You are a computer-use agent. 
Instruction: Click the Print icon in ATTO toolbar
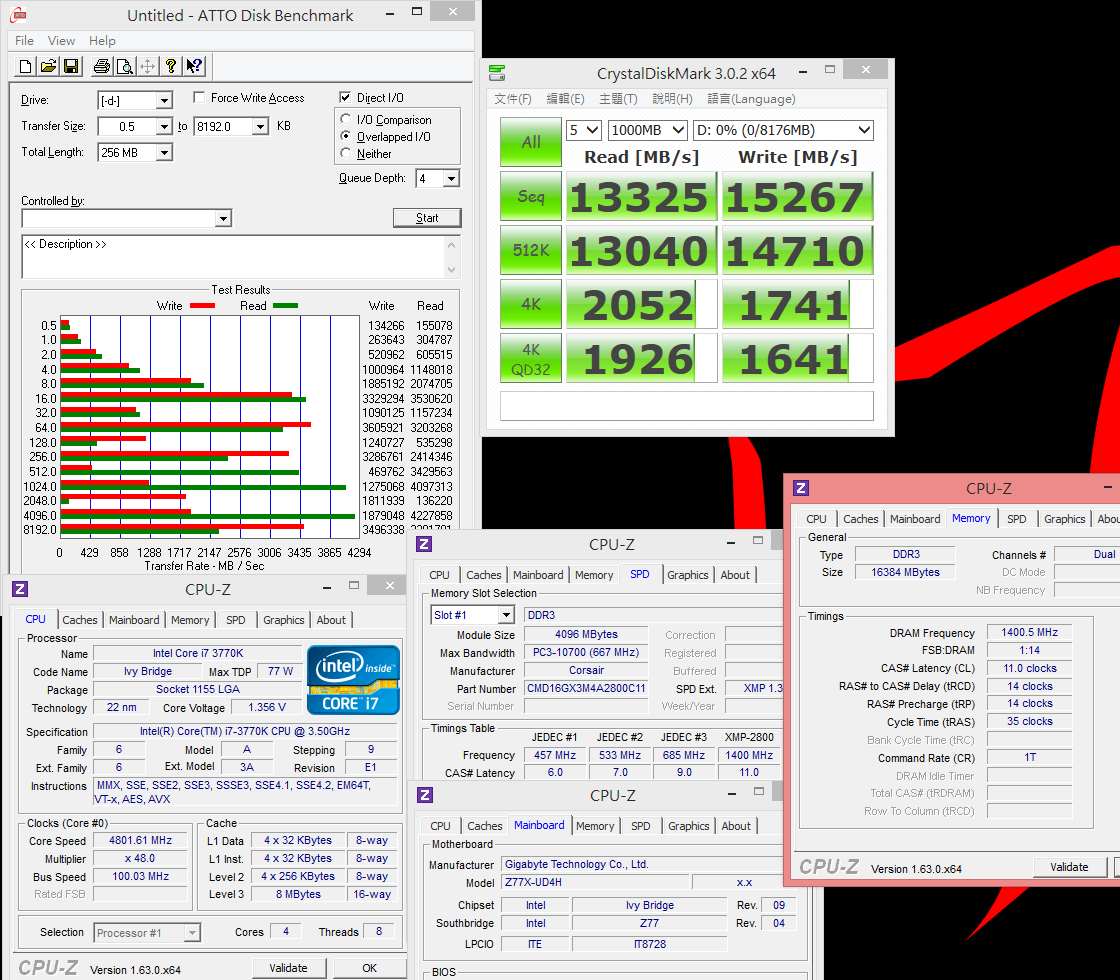tap(101, 66)
